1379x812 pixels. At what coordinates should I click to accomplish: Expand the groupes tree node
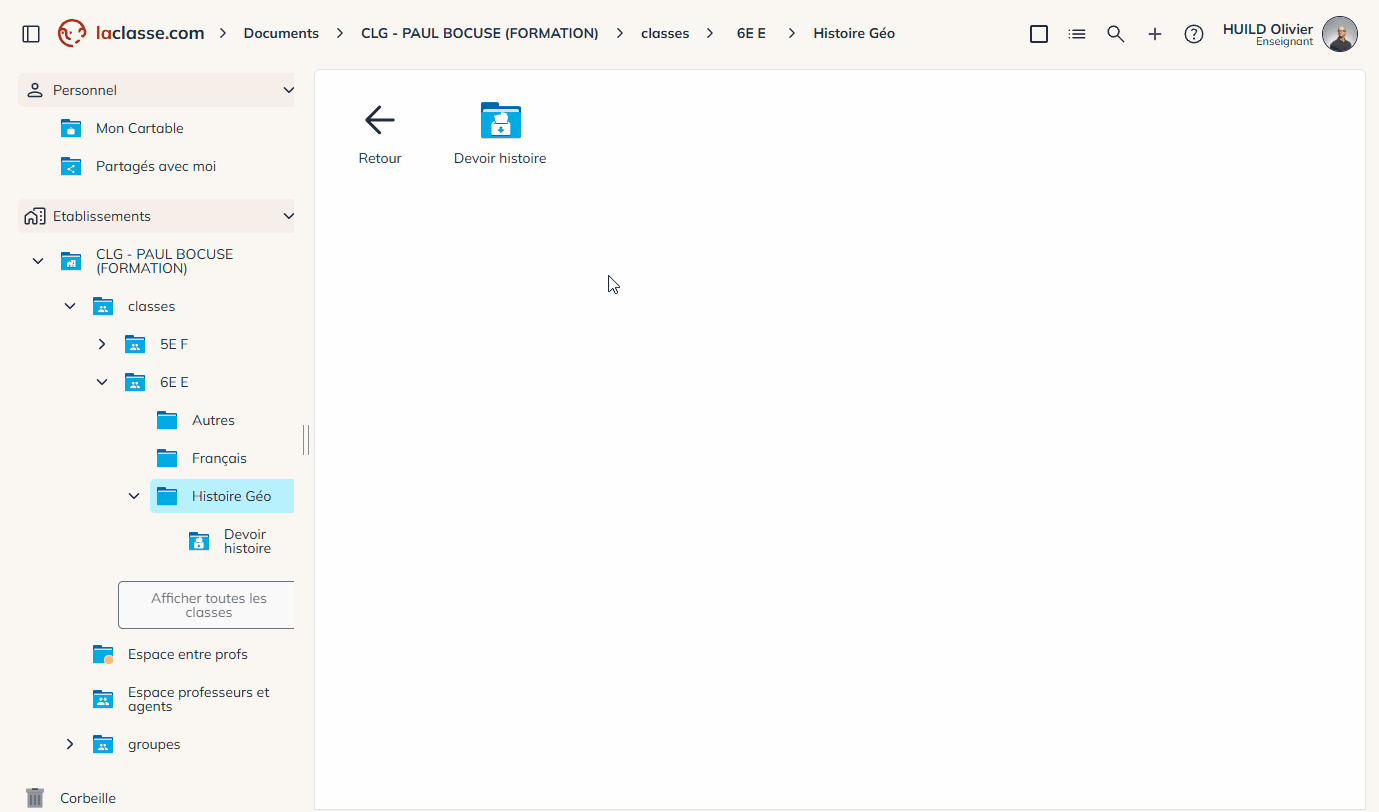pos(70,744)
